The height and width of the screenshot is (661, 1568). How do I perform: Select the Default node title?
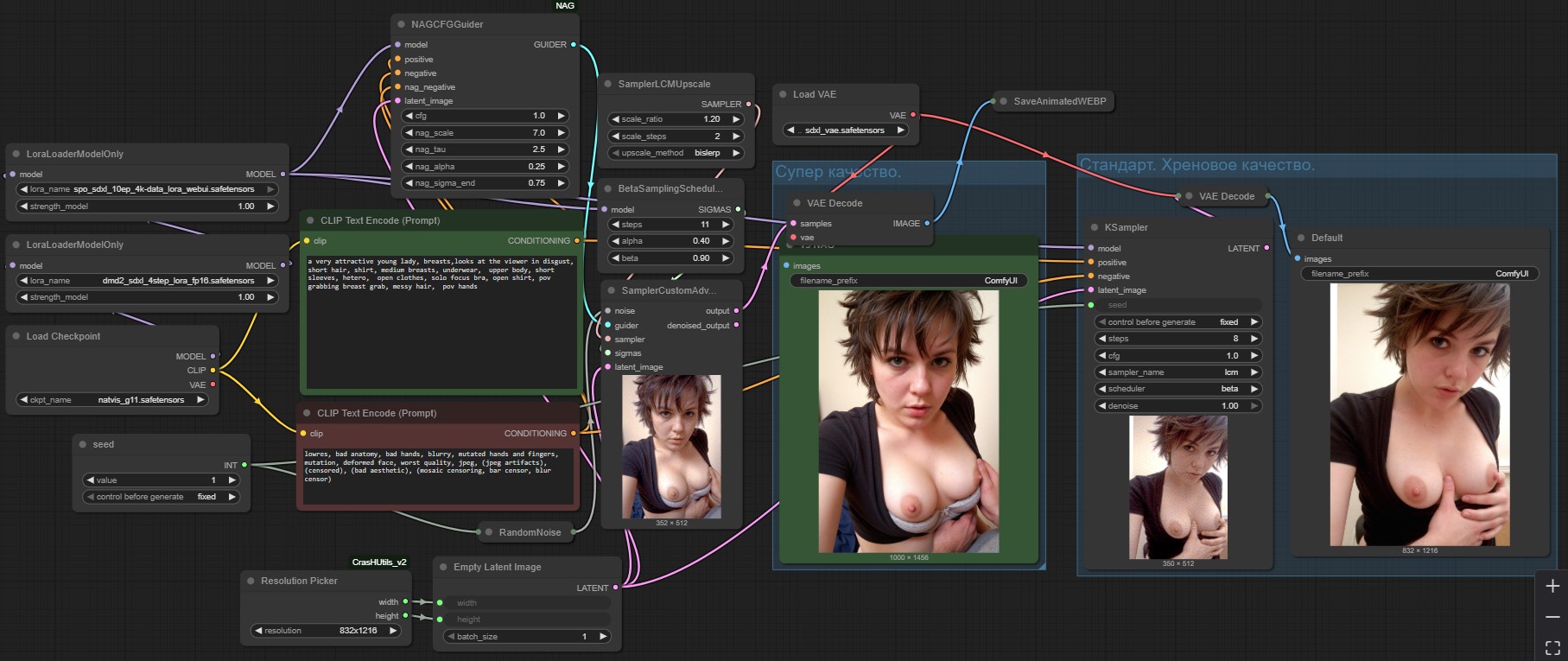[x=1327, y=238]
